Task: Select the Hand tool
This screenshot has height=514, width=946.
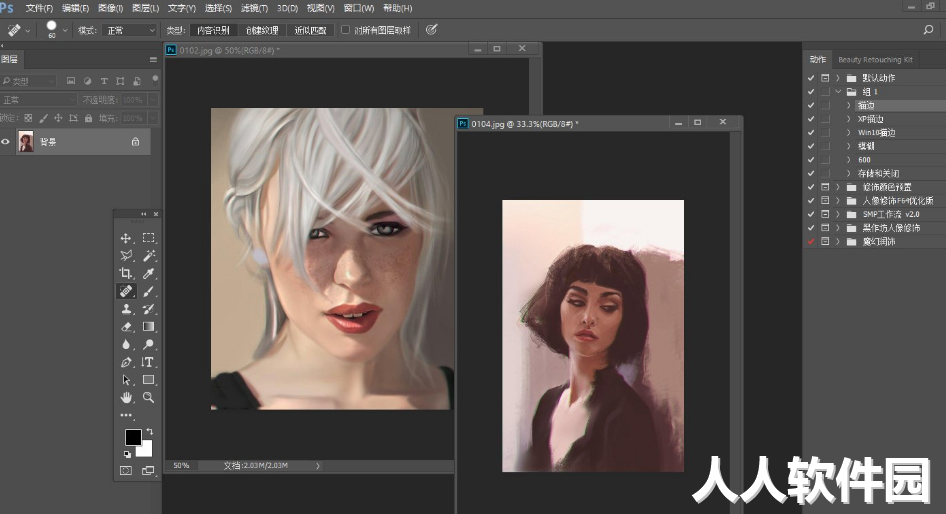Action: pos(125,398)
